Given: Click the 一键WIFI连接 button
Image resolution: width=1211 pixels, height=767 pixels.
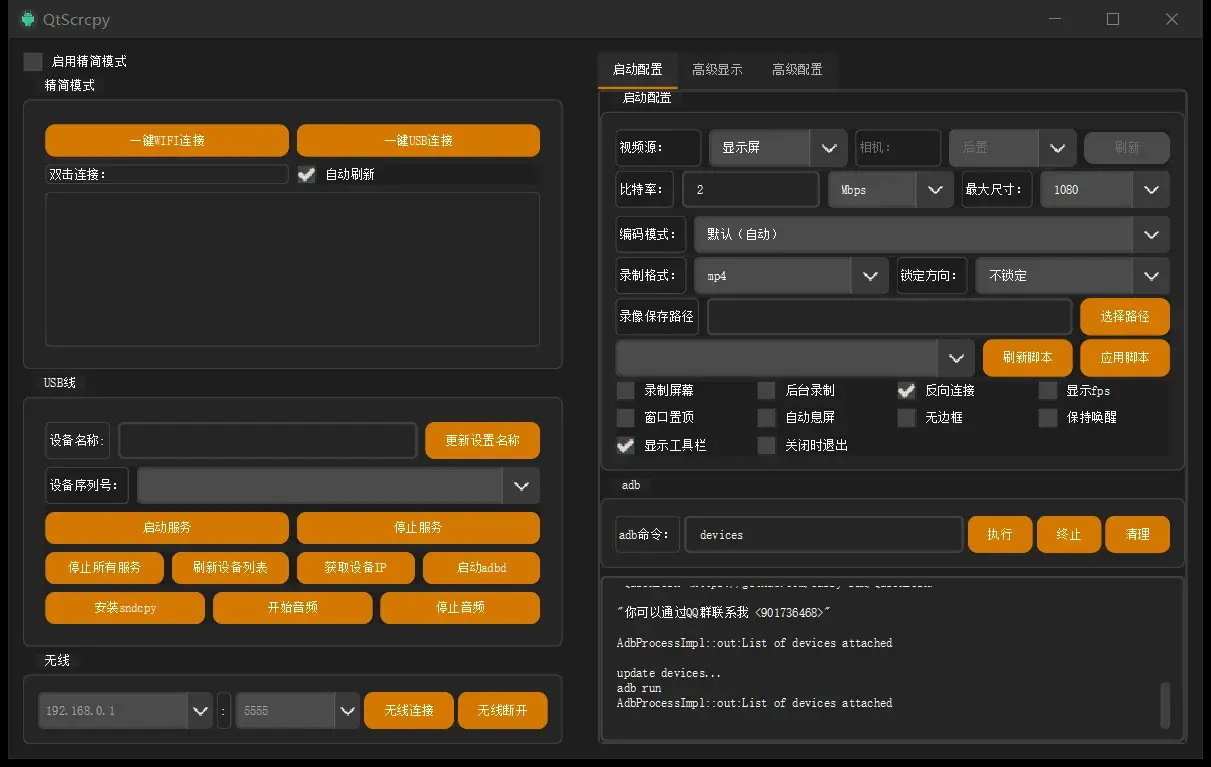Looking at the screenshot, I should pos(167,141).
